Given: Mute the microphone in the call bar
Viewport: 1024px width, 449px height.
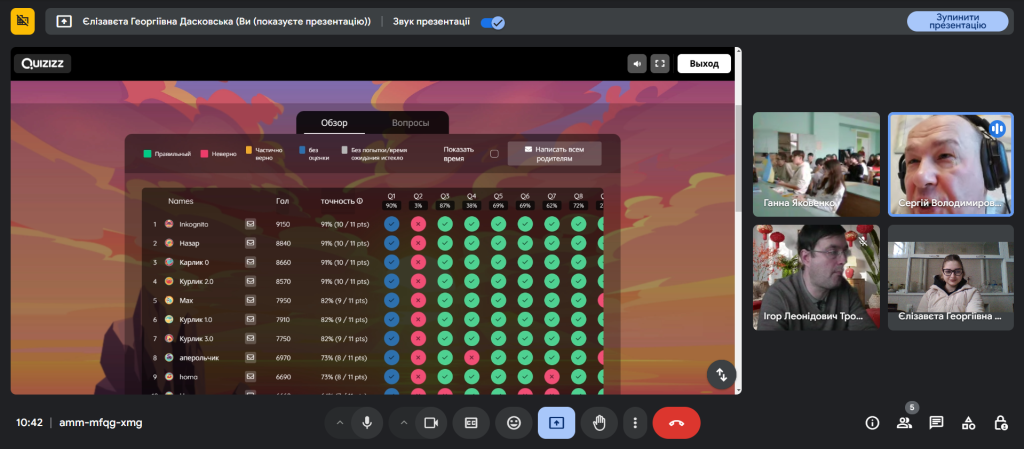Looking at the screenshot, I should coord(367,423).
